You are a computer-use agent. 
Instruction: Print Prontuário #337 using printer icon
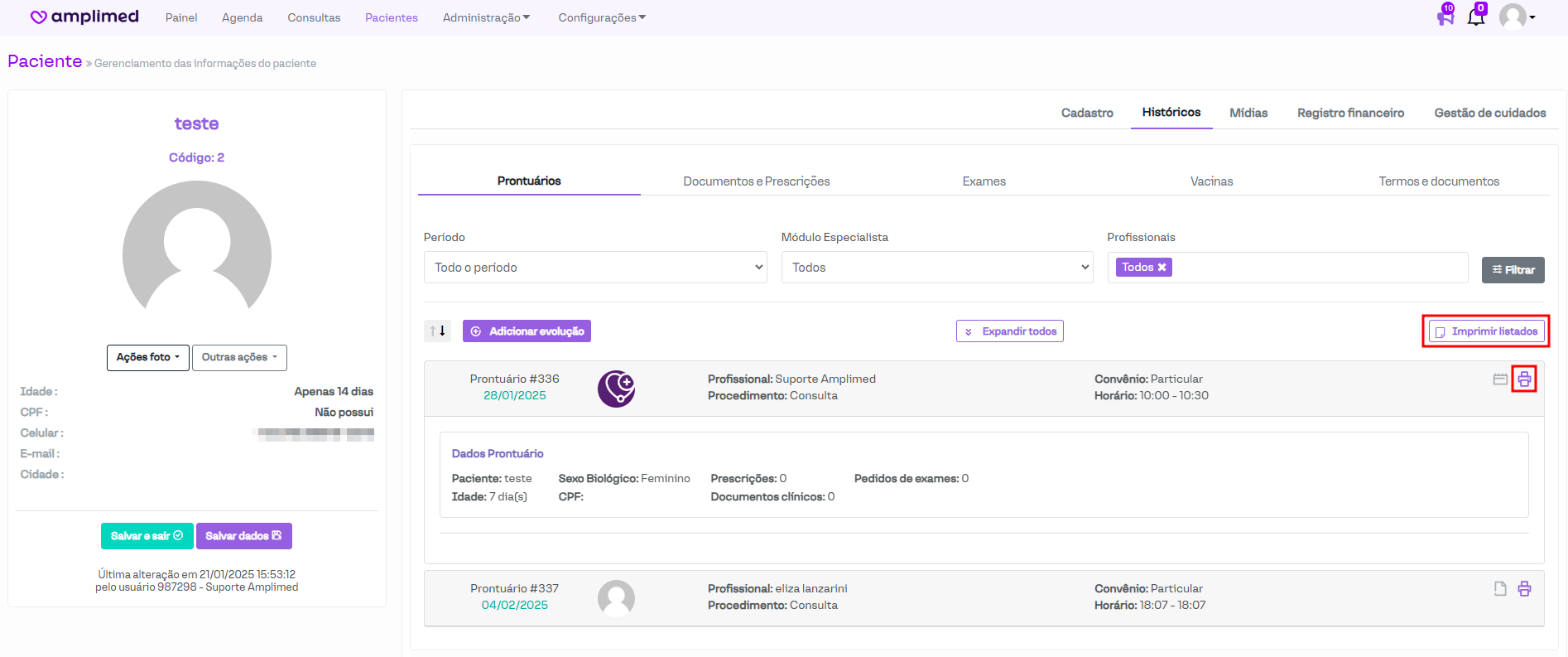coord(1524,589)
